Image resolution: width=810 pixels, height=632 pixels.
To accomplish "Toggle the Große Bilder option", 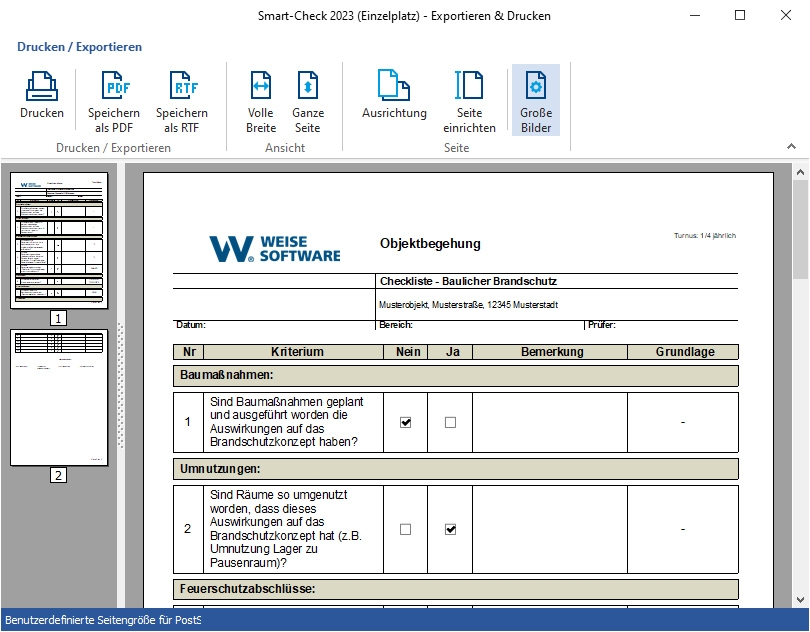I will (536, 100).
